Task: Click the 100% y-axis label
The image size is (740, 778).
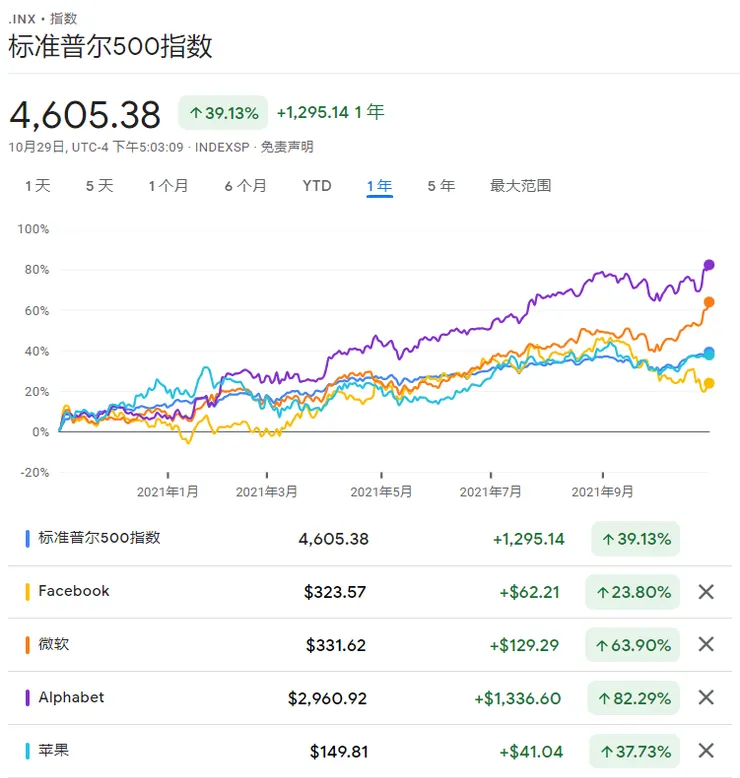Action: [x=33, y=229]
